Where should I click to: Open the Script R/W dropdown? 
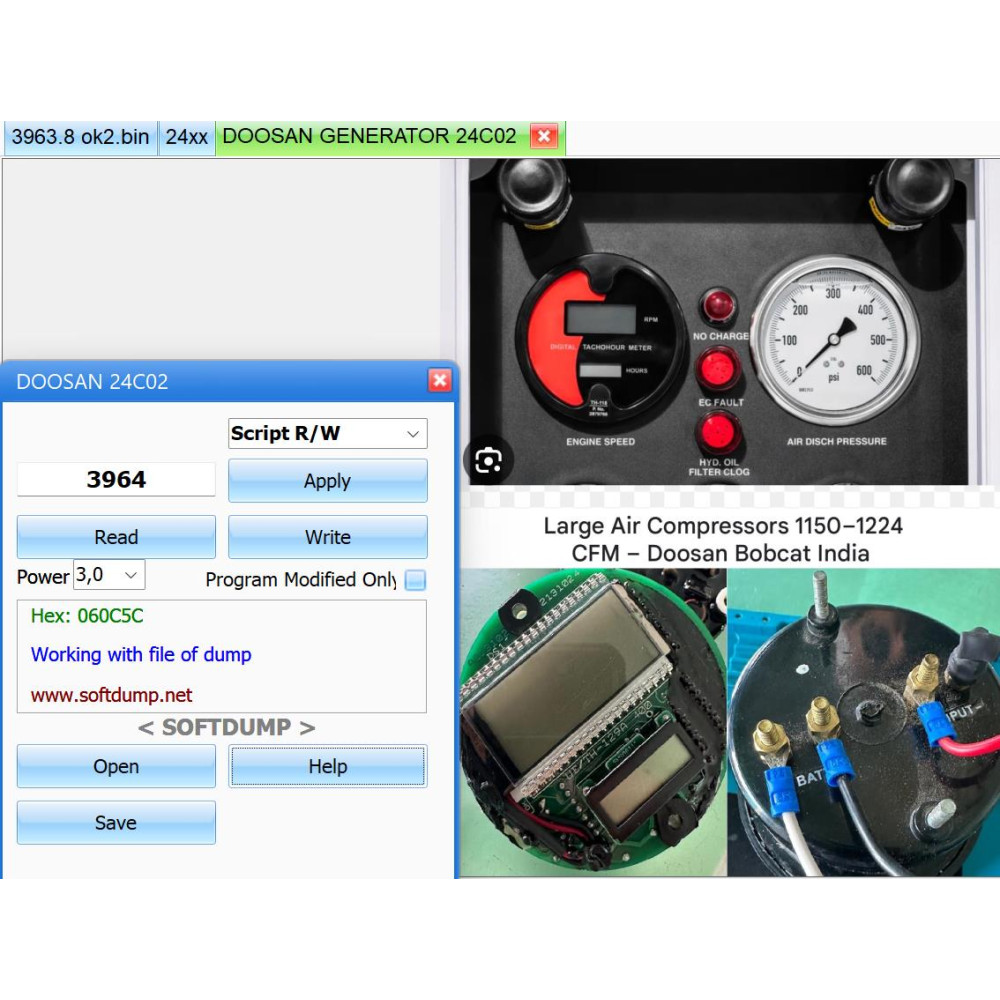(x=328, y=434)
